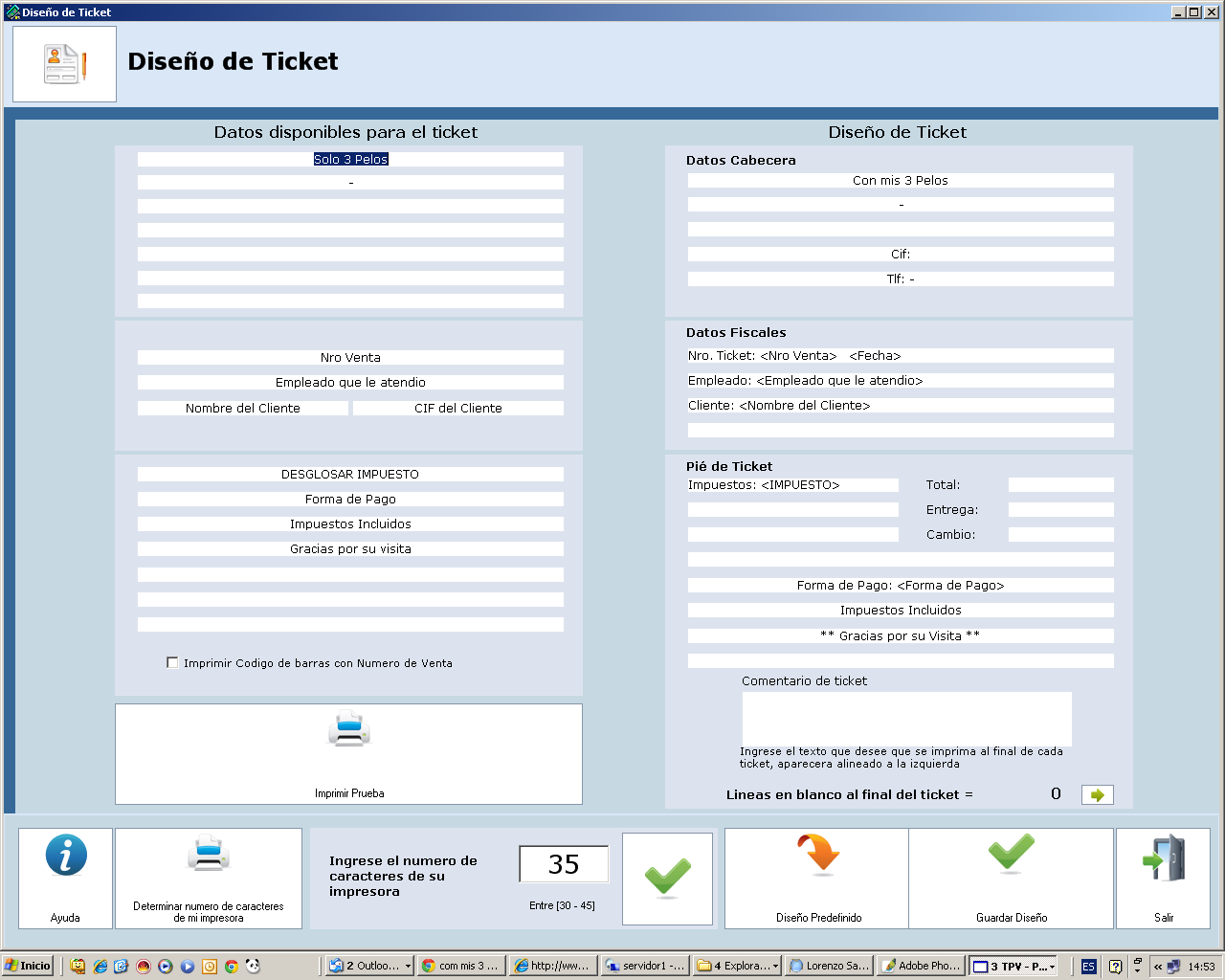Expand the Explorador taskbar group dropdown
This screenshot has width=1225, height=980.
tap(775, 967)
